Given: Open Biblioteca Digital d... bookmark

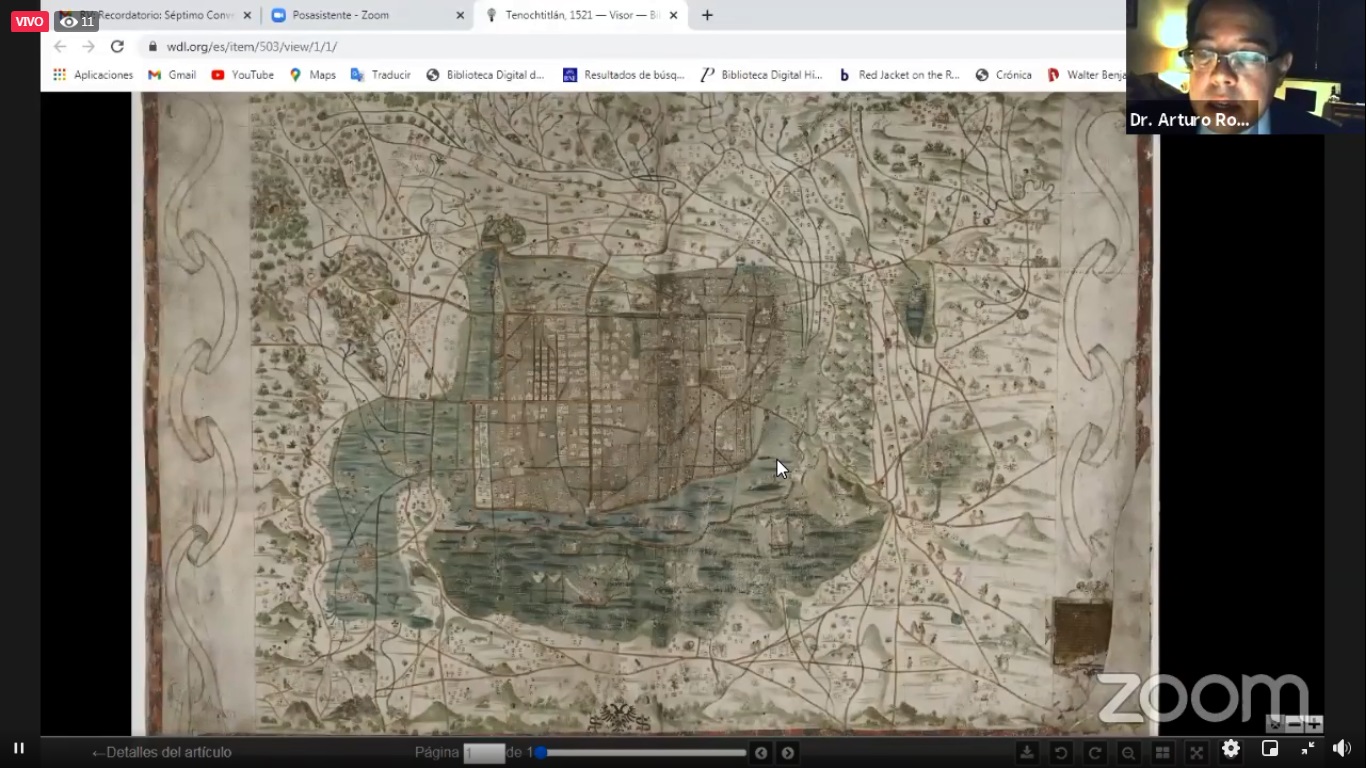Looking at the screenshot, I should coord(485,75).
